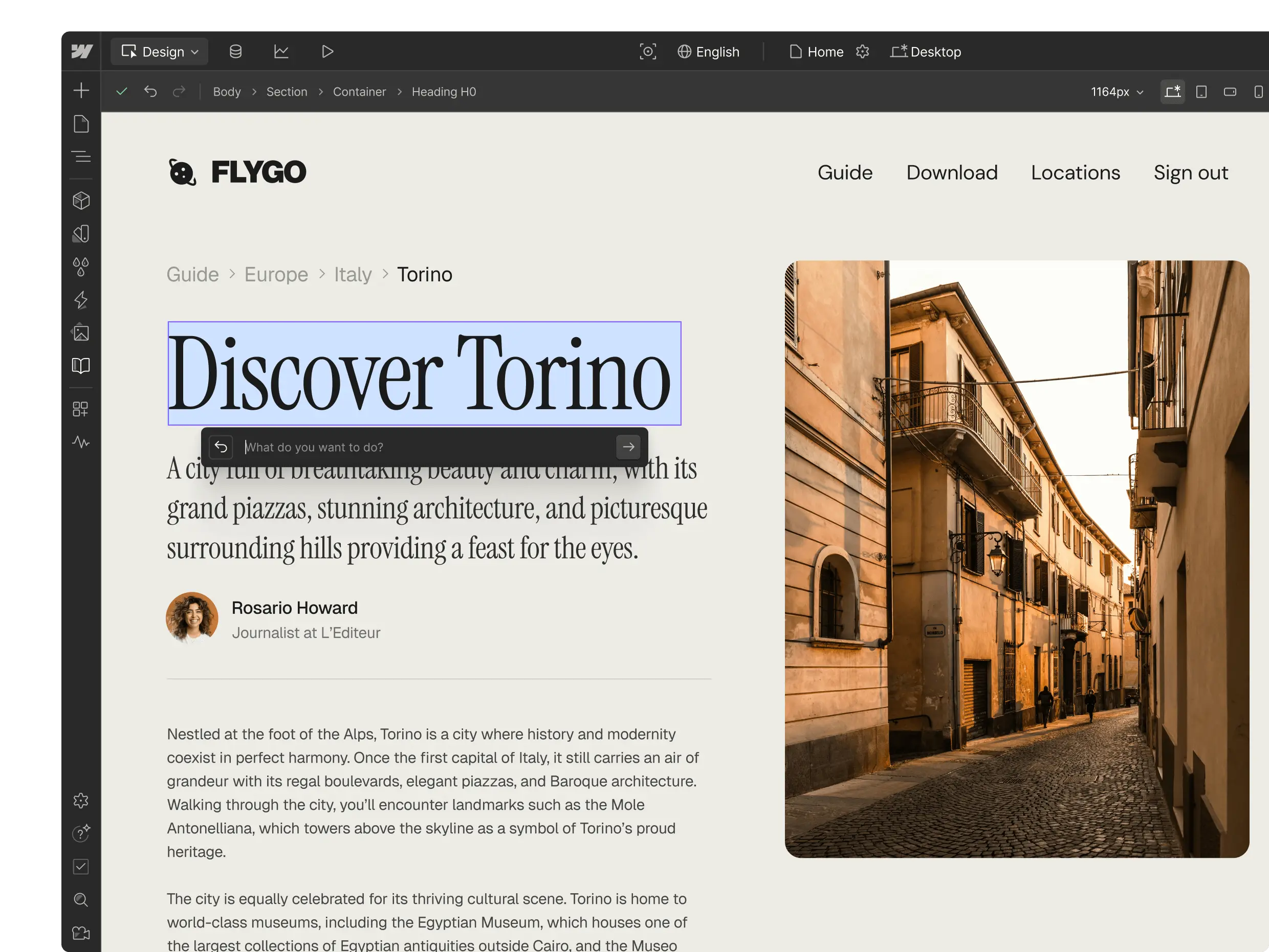Open the Add elements plus panel
The image size is (1269, 952).
[x=81, y=91]
